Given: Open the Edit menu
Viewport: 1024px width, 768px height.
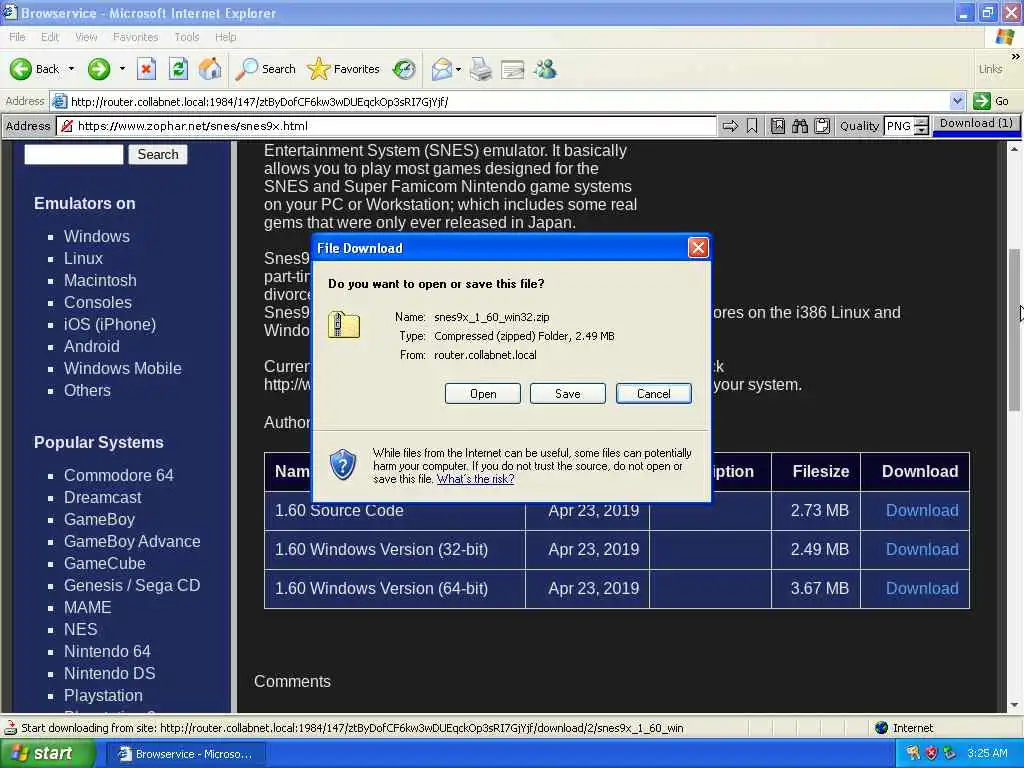Looking at the screenshot, I should click(x=50, y=37).
